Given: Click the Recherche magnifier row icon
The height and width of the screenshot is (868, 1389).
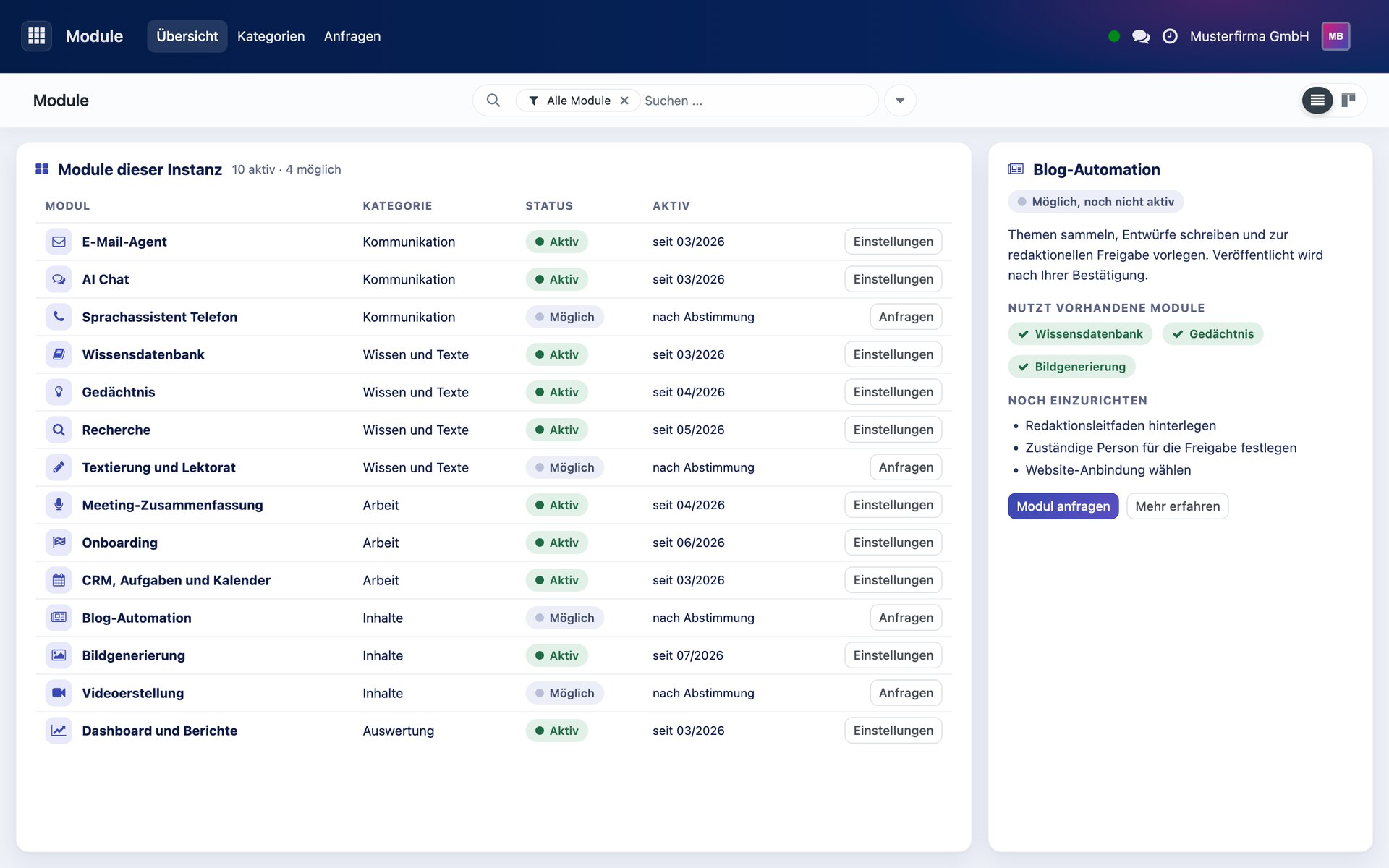Looking at the screenshot, I should click(x=59, y=430).
